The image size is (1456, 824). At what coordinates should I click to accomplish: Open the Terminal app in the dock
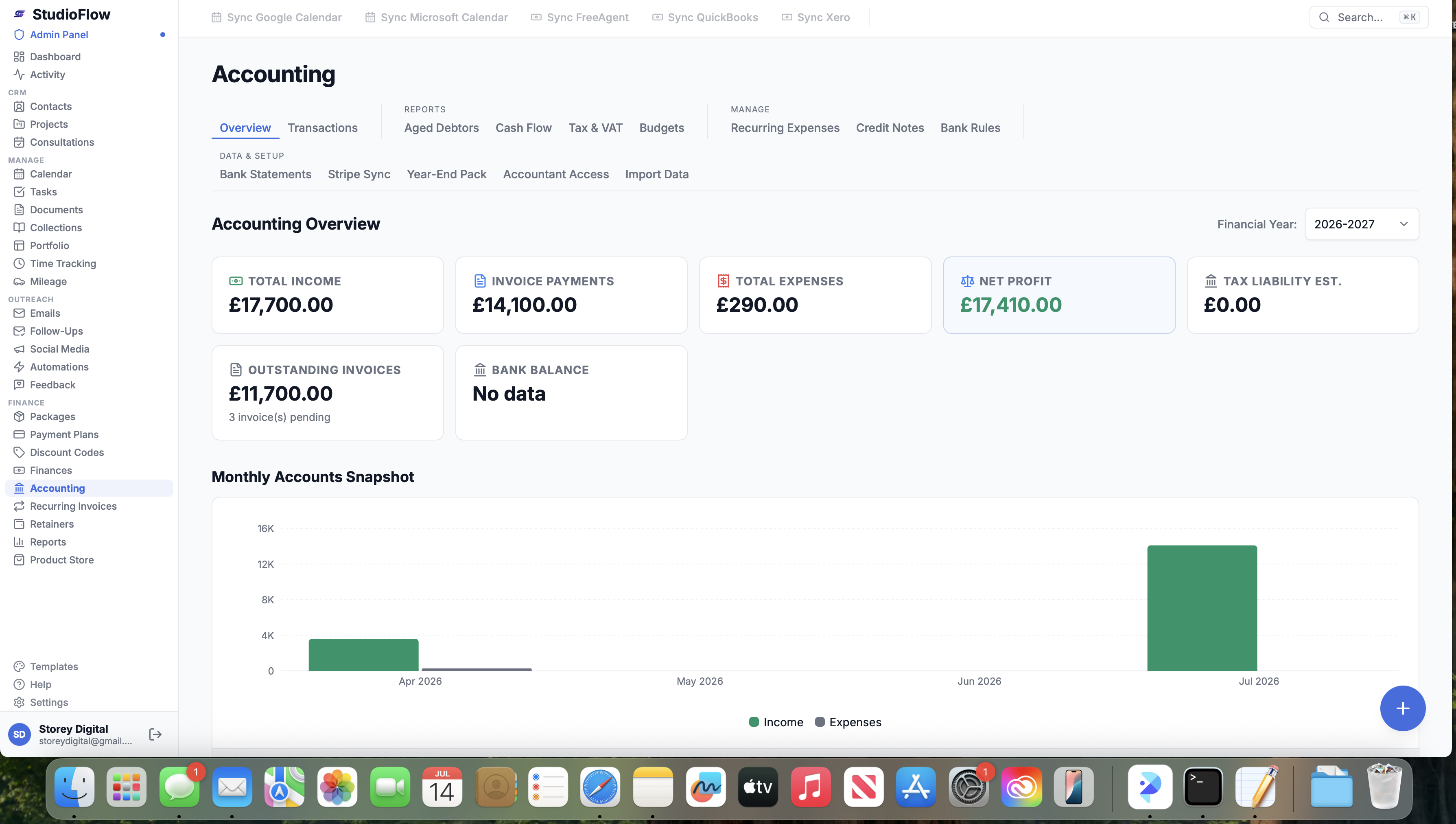tap(1202, 787)
